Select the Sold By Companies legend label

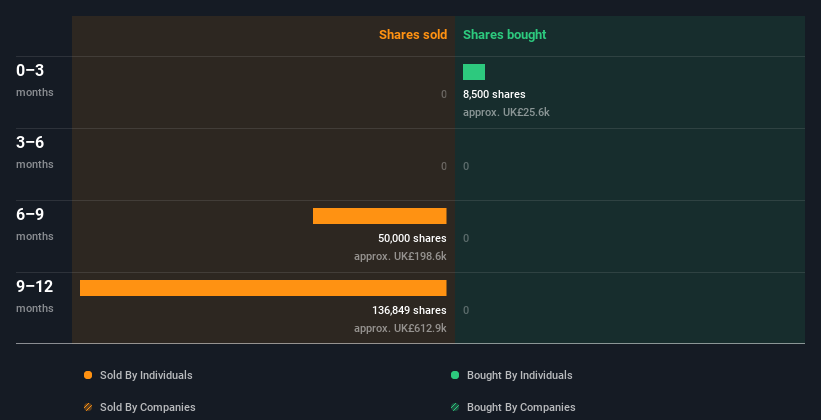pyautogui.click(x=148, y=407)
